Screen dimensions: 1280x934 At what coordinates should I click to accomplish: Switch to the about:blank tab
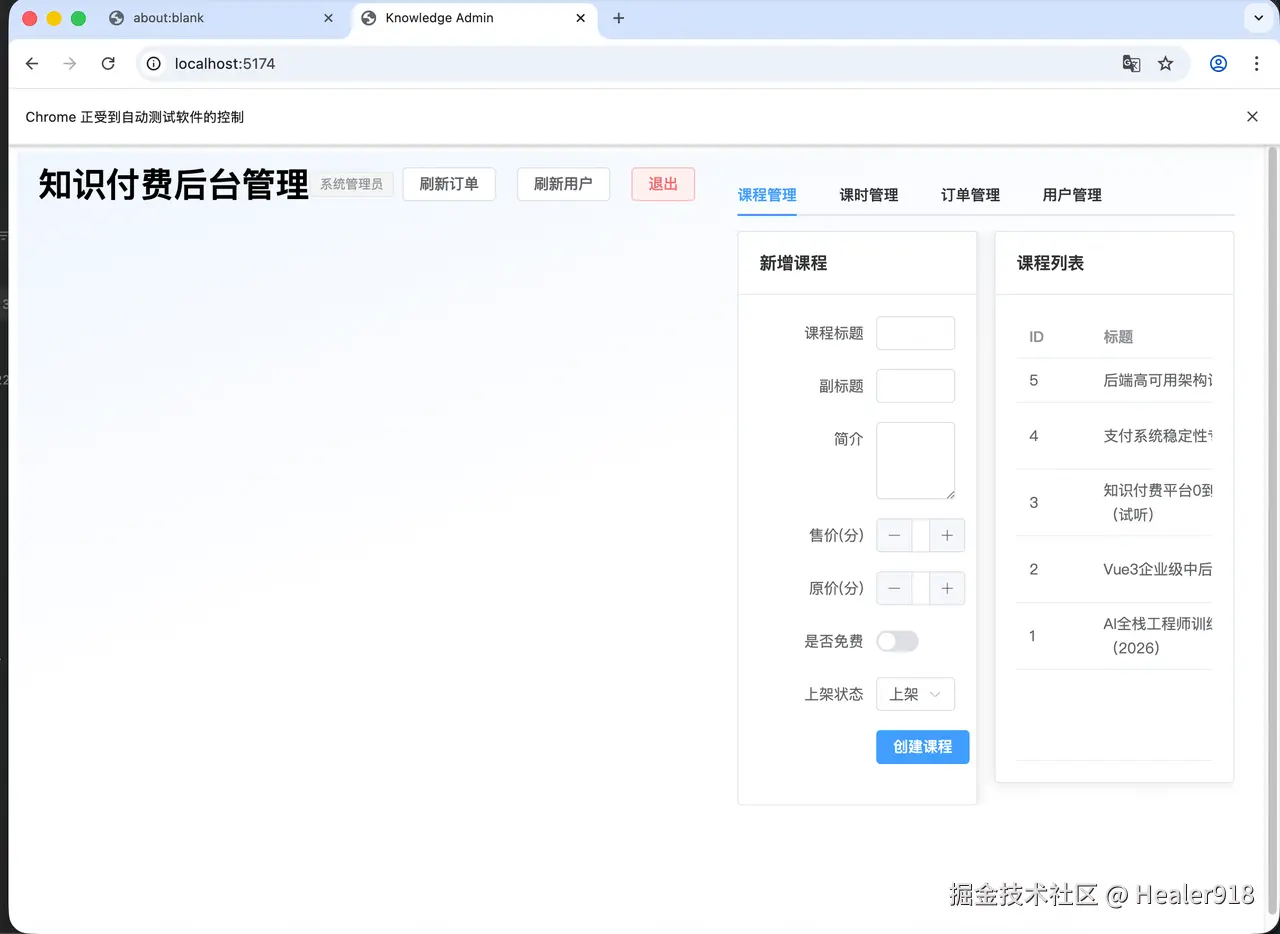coord(223,18)
